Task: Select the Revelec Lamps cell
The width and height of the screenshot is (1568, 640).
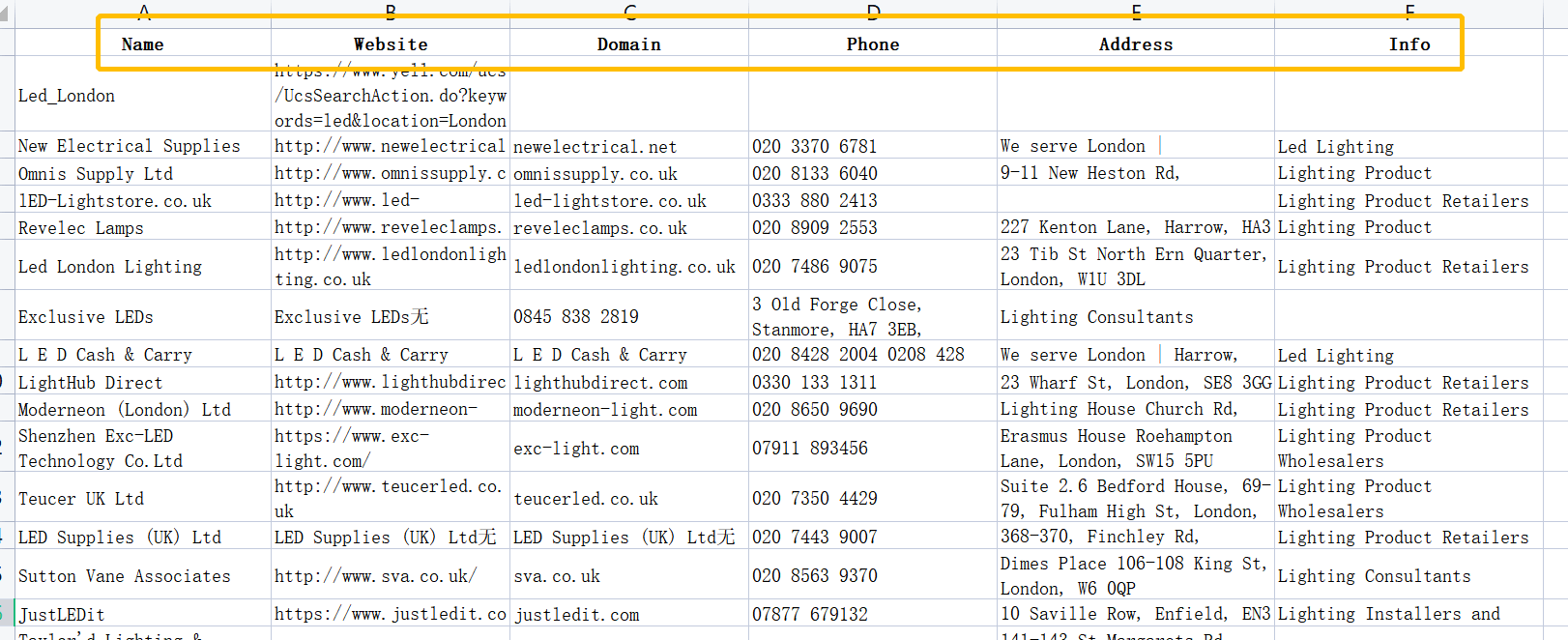Action: pyautogui.click(x=143, y=227)
